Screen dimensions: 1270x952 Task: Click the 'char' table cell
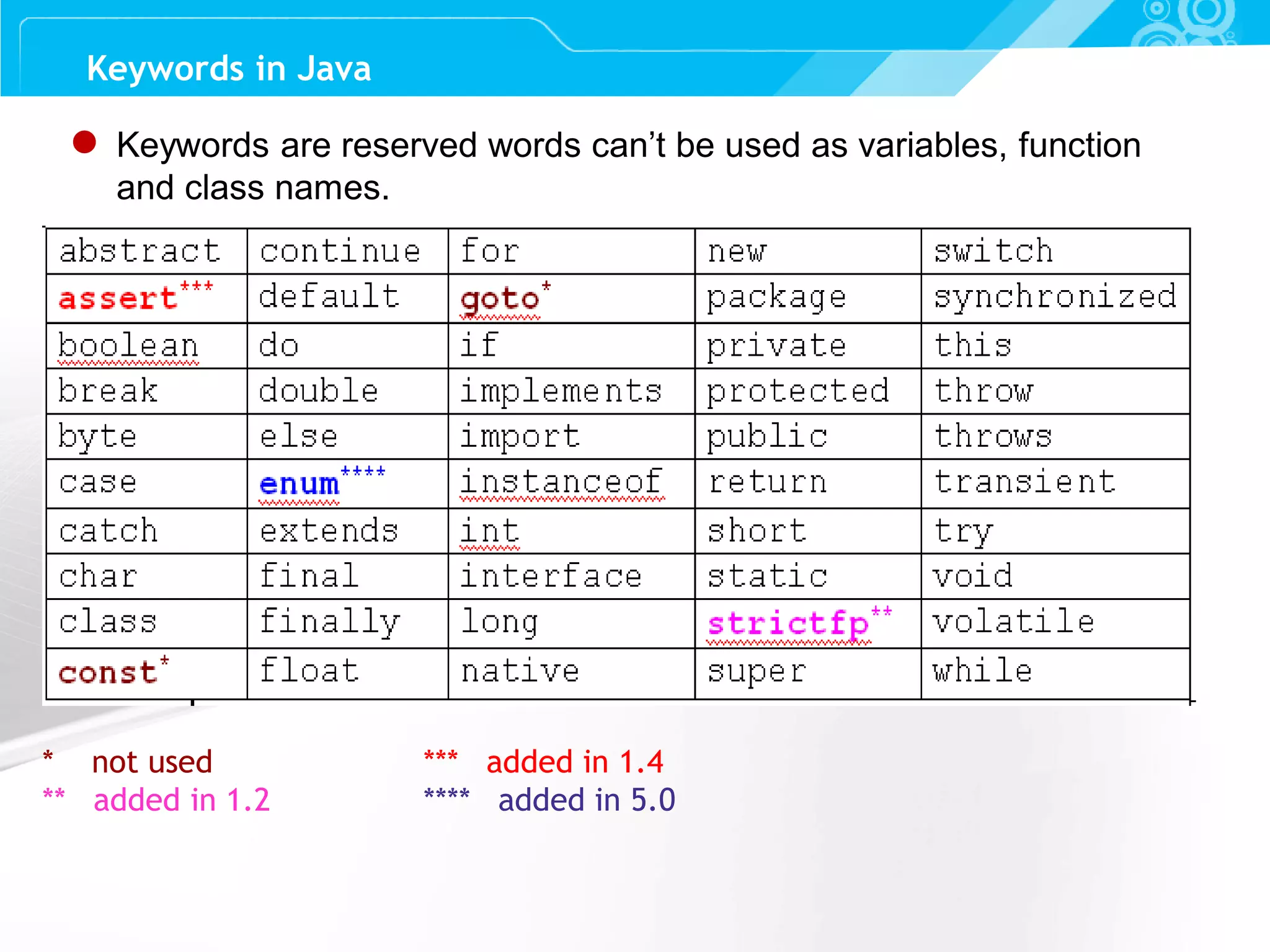pos(147,576)
